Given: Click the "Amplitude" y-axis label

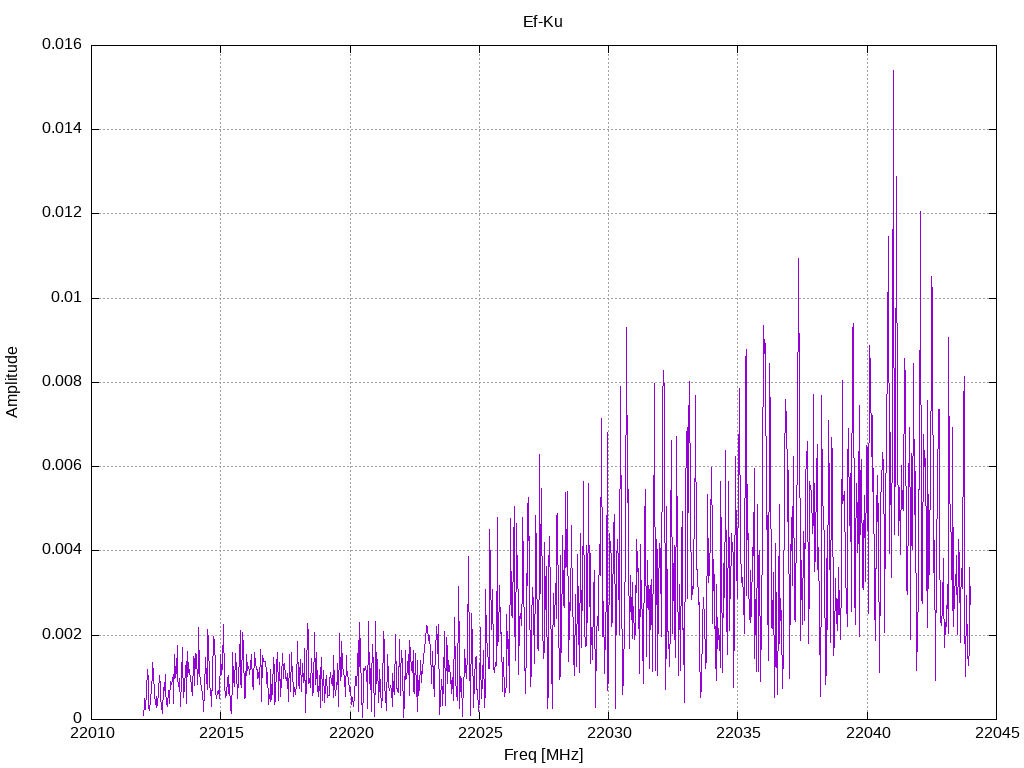Looking at the screenshot, I should (x=13, y=382).
